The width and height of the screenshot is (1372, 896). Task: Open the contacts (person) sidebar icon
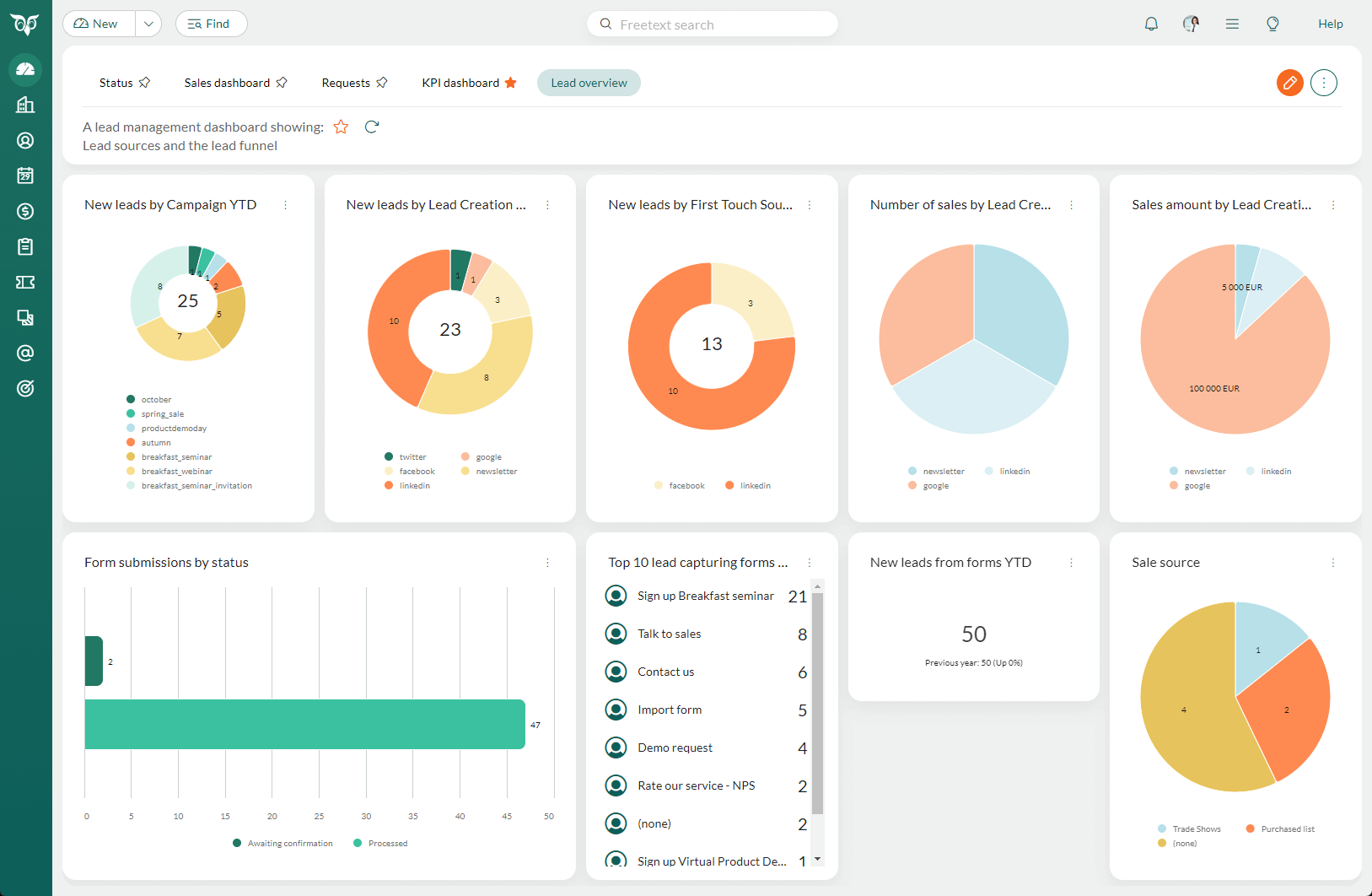tap(24, 141)
